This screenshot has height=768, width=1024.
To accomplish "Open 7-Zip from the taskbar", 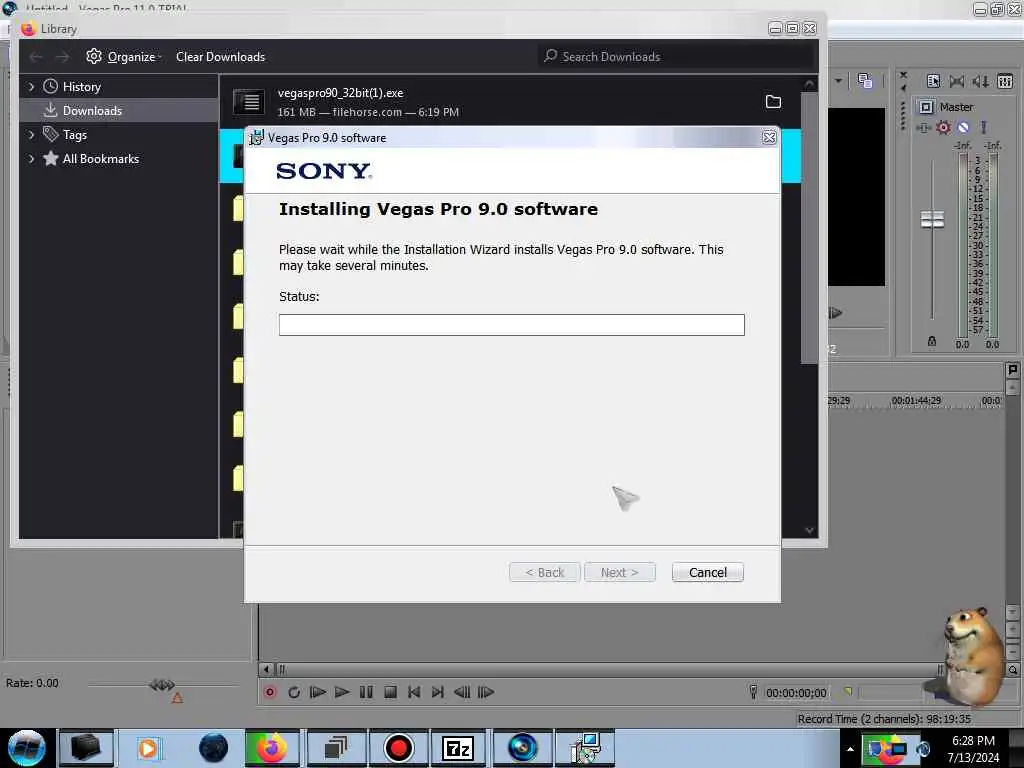I will click(x=458, y=748).
